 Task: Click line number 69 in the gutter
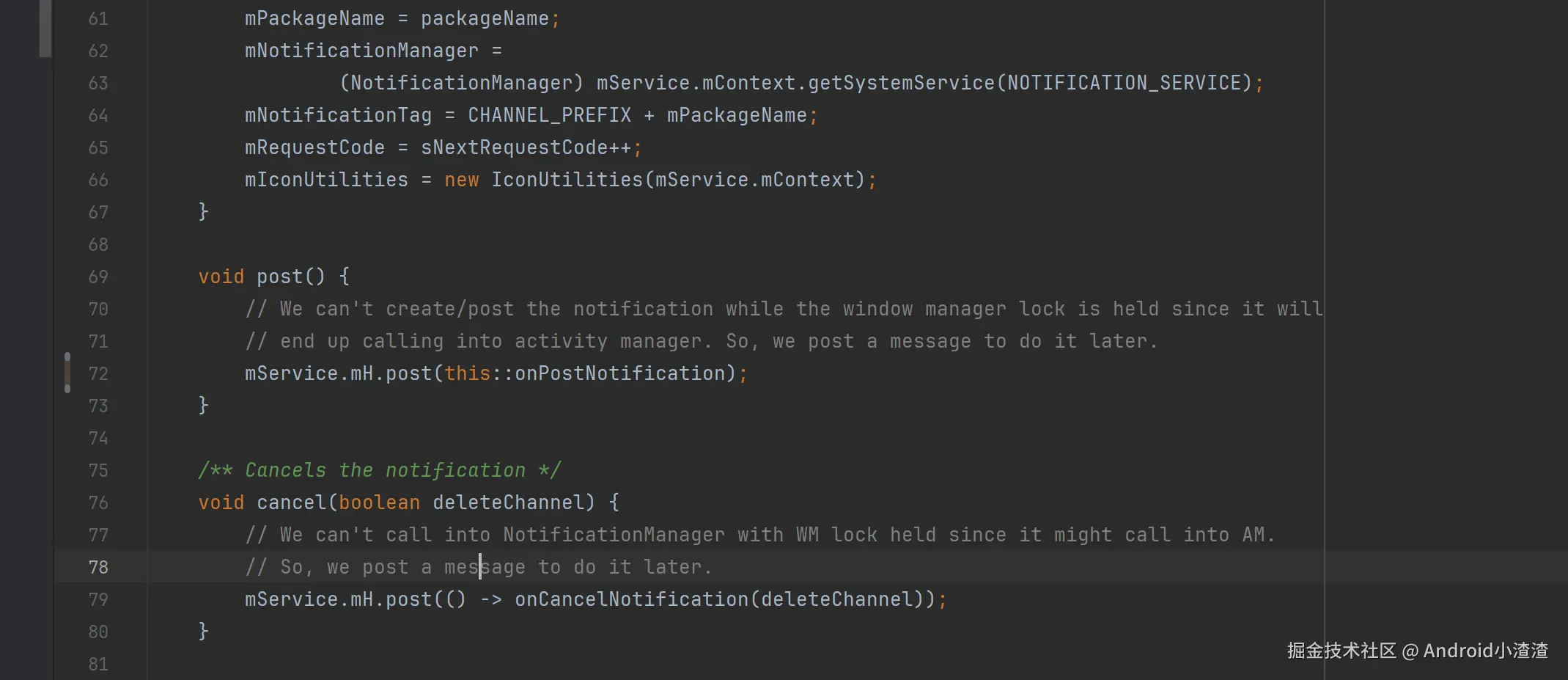coord(98,277)
